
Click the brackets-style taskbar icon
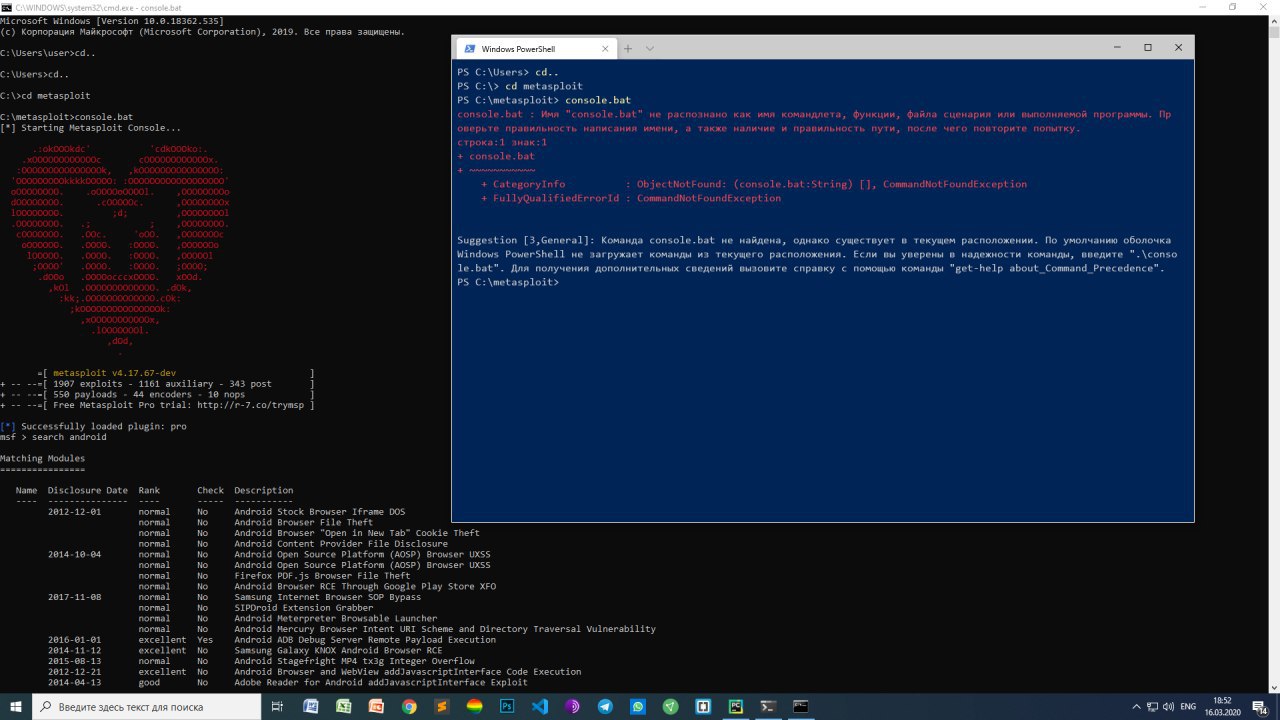(x=703, y=706)
